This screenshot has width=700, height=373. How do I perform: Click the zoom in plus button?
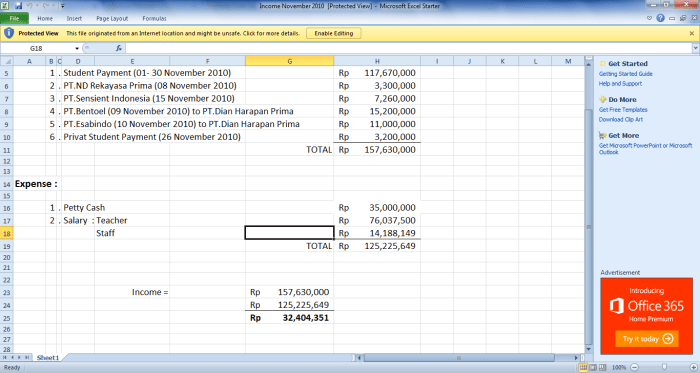click(x=693, y=367)
